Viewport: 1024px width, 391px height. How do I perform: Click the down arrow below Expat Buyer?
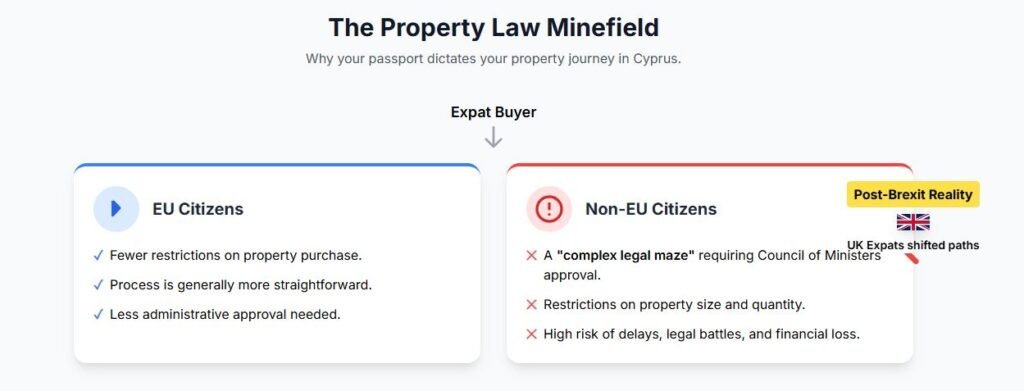point(493,137)
